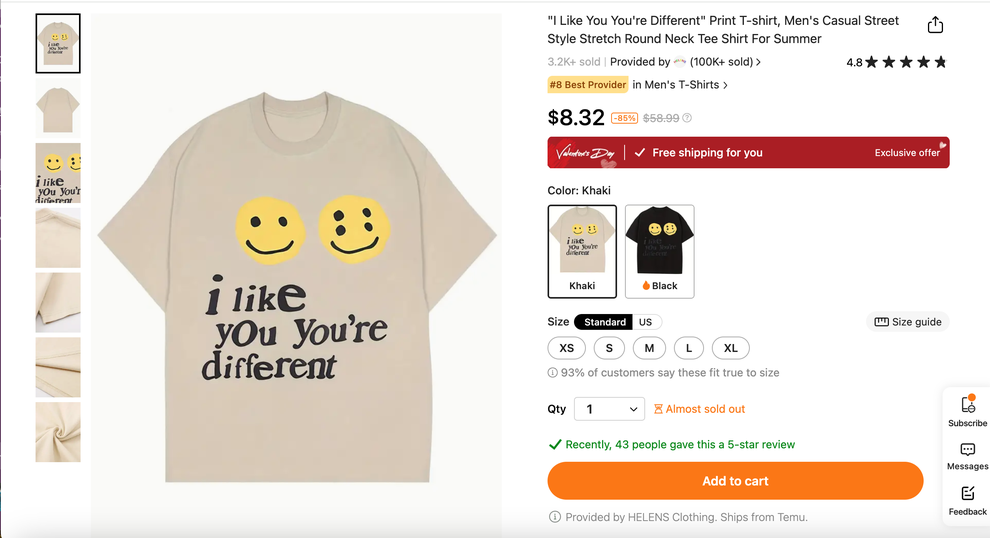The width and height of the screenshot is (990, 538).
Task: Click the help icon beside $58.99
Action: (687, 118)
